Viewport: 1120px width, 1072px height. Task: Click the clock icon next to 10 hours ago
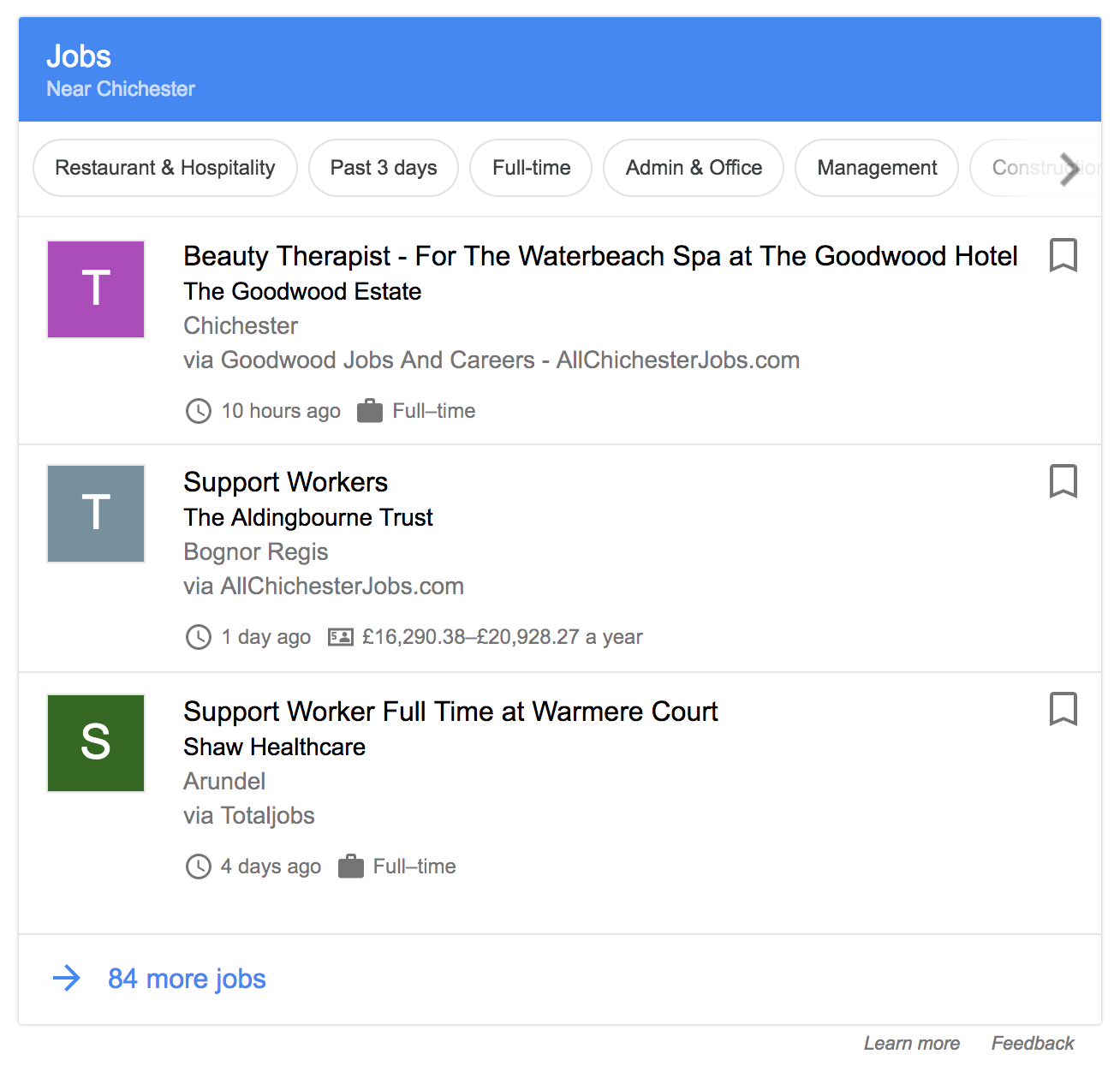199,411
